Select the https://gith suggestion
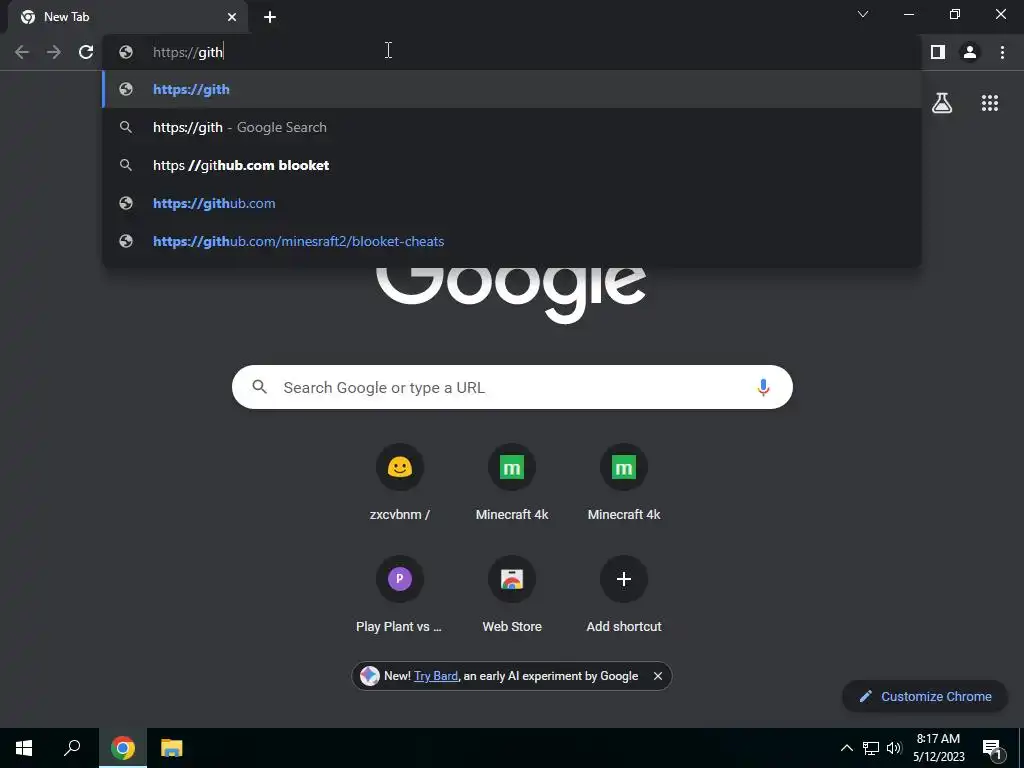1024x768 pixels. click(x=512, y=89)
